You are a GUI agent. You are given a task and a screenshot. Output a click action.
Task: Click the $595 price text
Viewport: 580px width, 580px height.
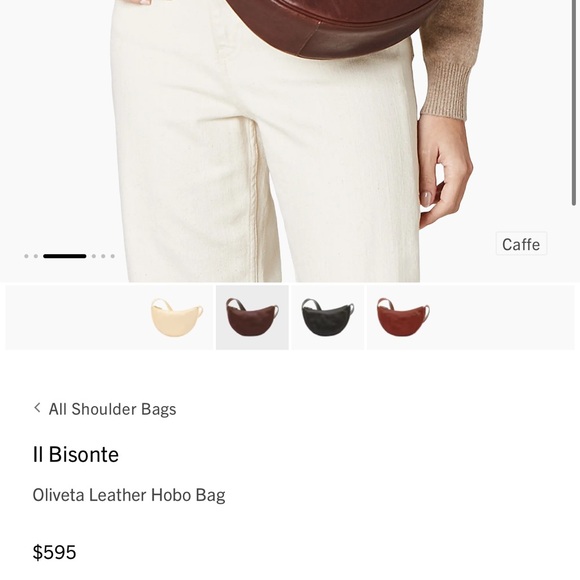(54, 552)
